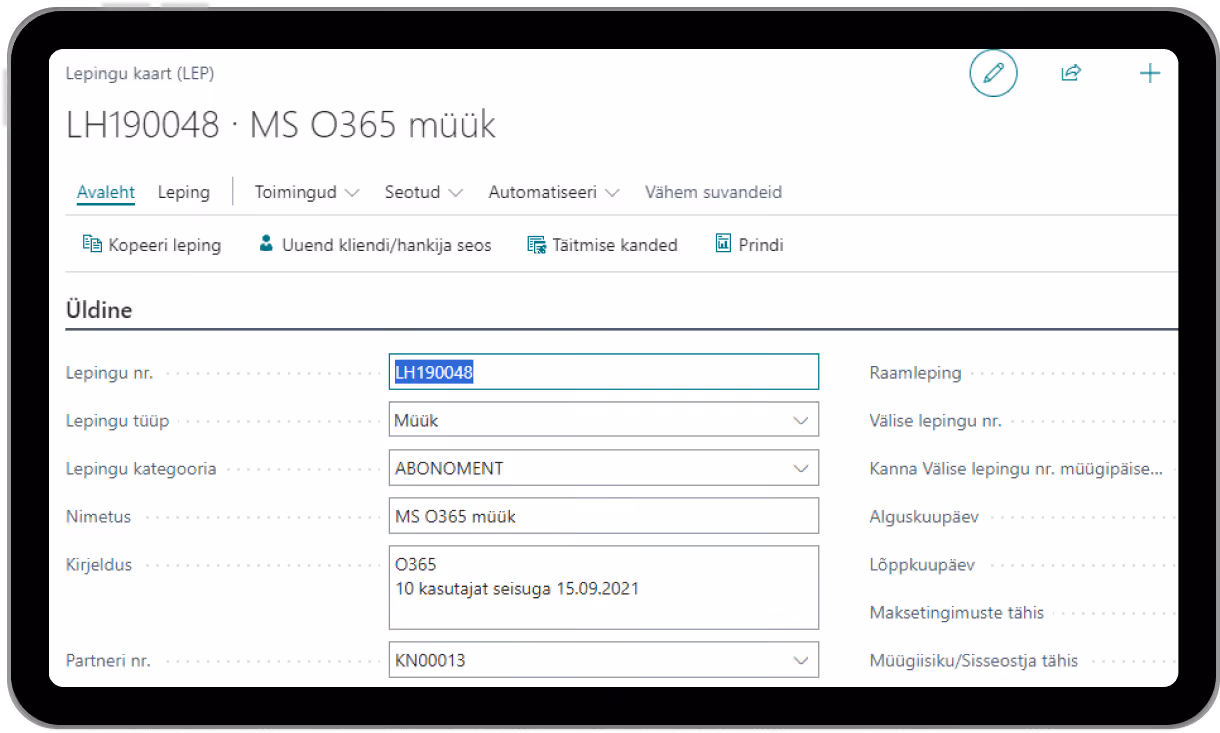The height and width of the screenshot is (733, 1220).
Task: Click the Täitmise kanded entries icon
Action: click(536, 244)
